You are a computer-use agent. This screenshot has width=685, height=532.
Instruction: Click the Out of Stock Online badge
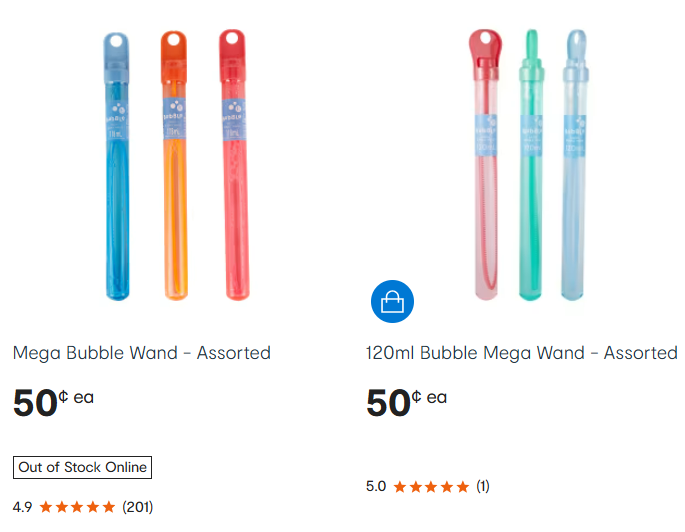tap(82, 467)
